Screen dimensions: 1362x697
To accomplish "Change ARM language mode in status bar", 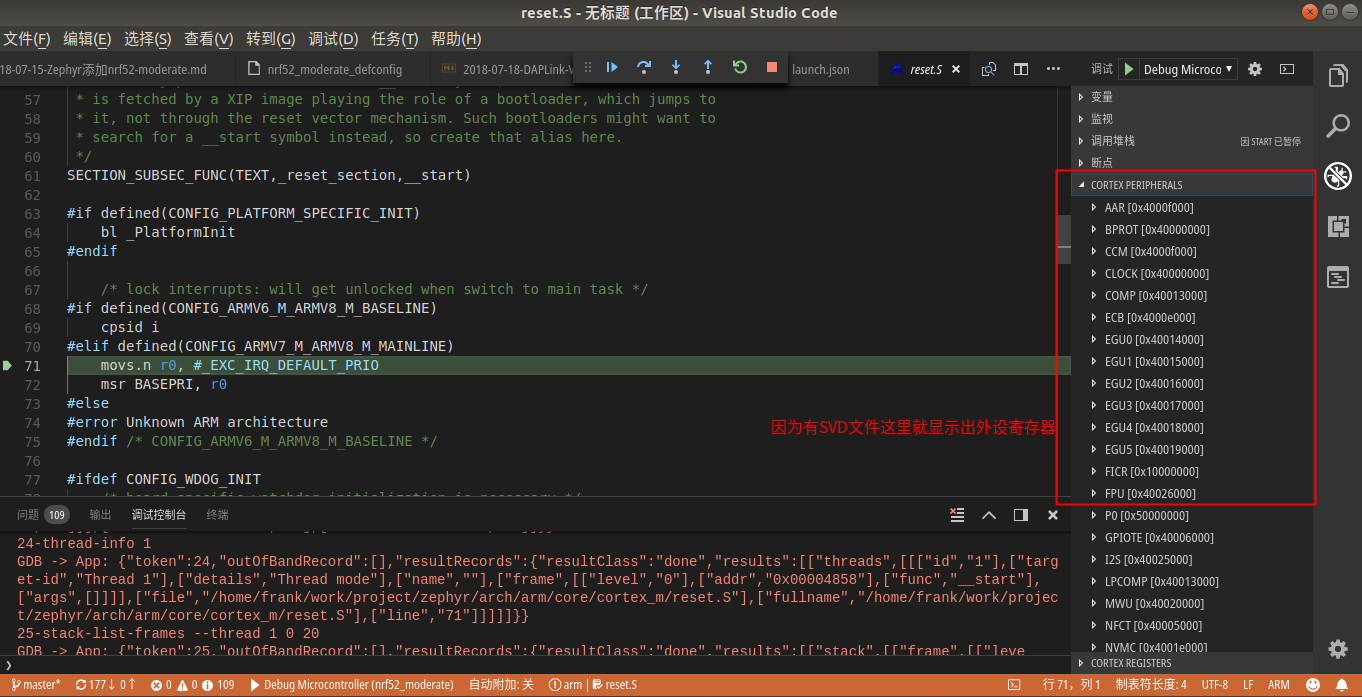I will click(x=1278, y=685).
